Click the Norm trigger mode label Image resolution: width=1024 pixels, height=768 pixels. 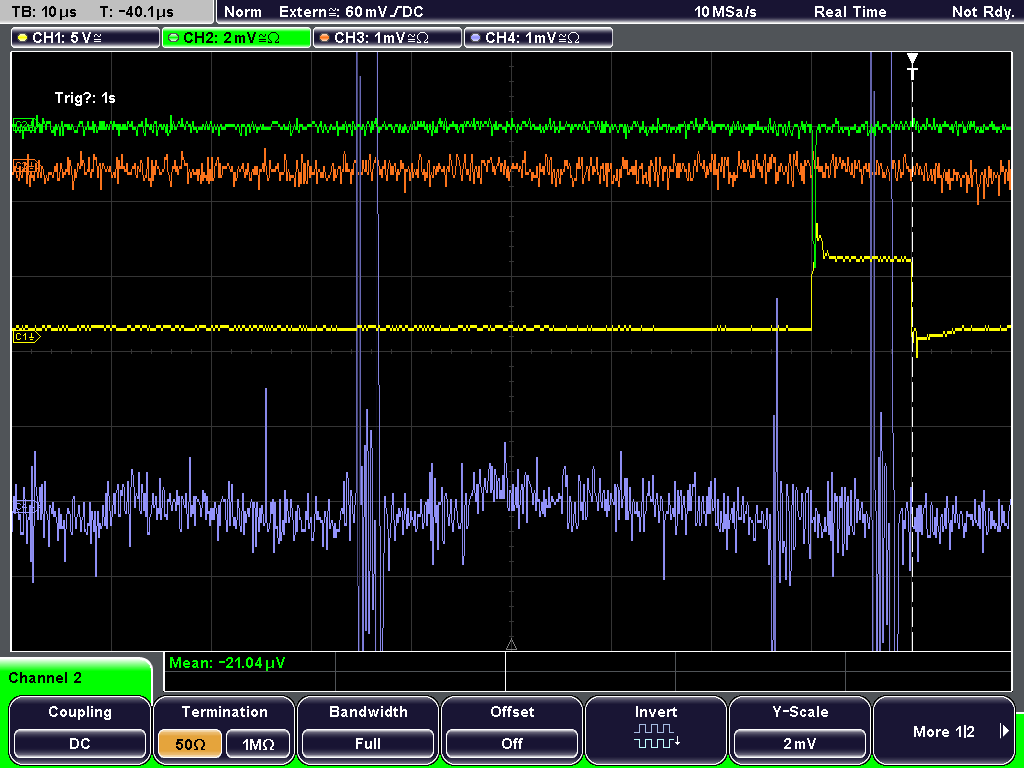(x=243, y=12)
